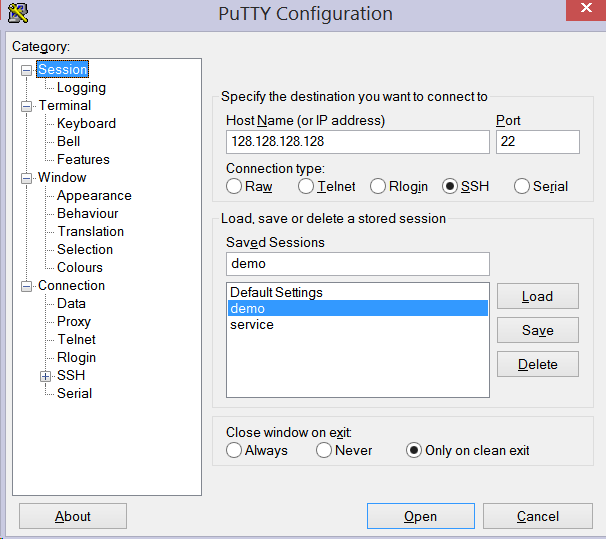606x539 pixels.
Task: Click the Host Name input field
Action: click(357, 142)
